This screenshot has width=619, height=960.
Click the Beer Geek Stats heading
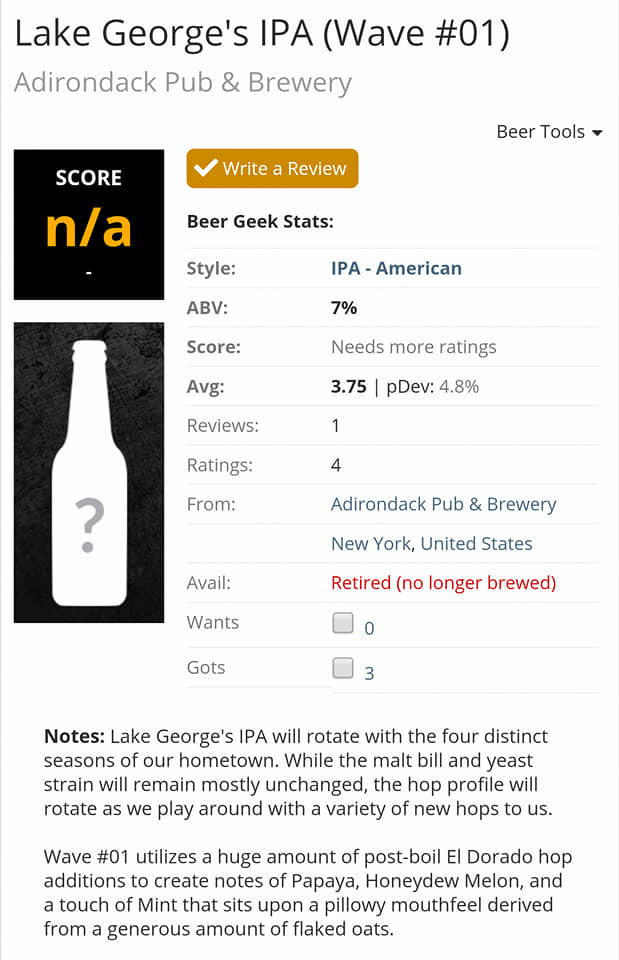click(260, 222)
